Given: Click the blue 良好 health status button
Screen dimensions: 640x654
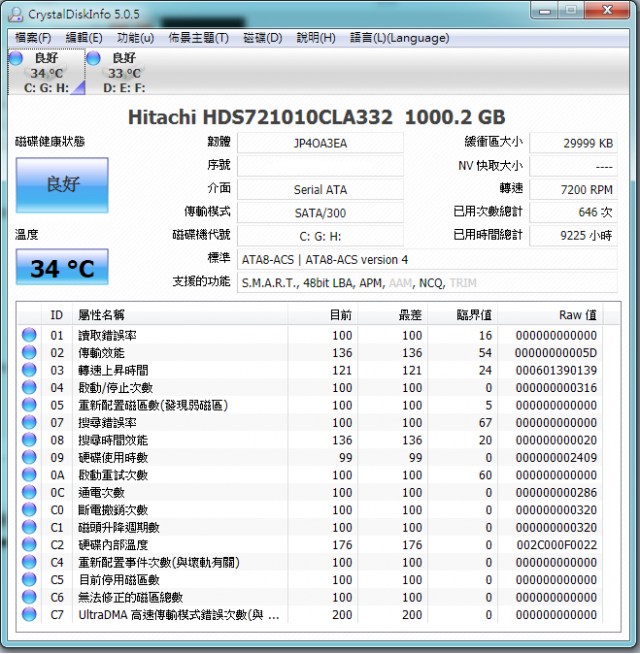Looking at the screenshot, I should click(62, 185).
